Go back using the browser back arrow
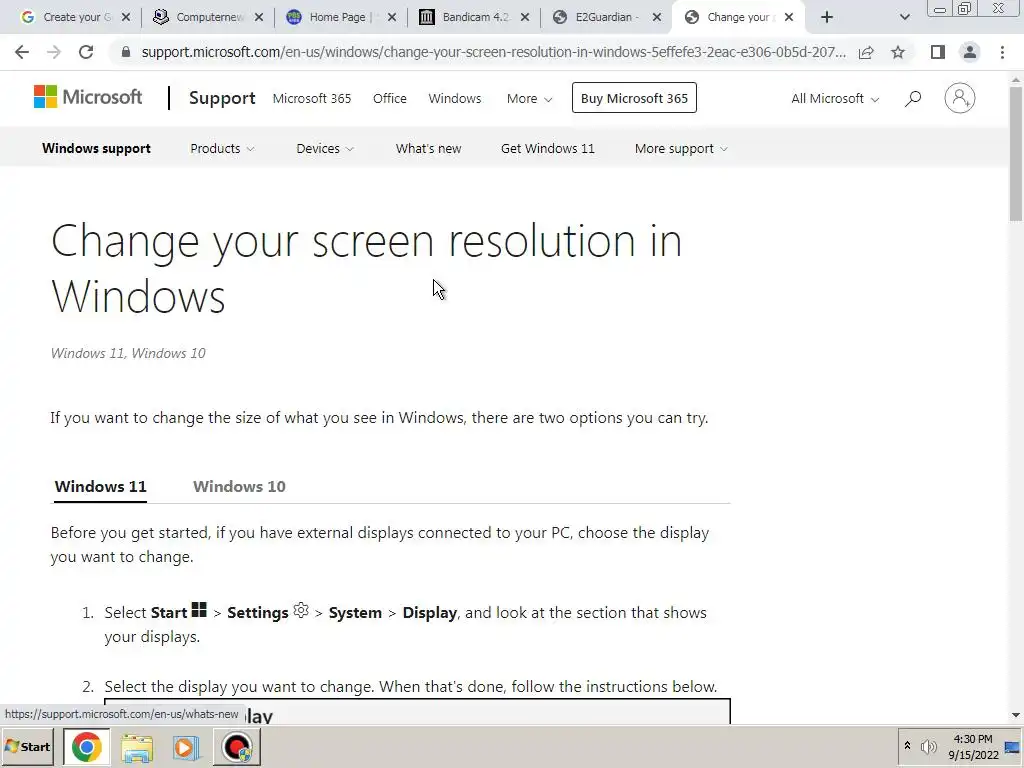Viewport: 1024px width, 768px height. coord(22,52)
